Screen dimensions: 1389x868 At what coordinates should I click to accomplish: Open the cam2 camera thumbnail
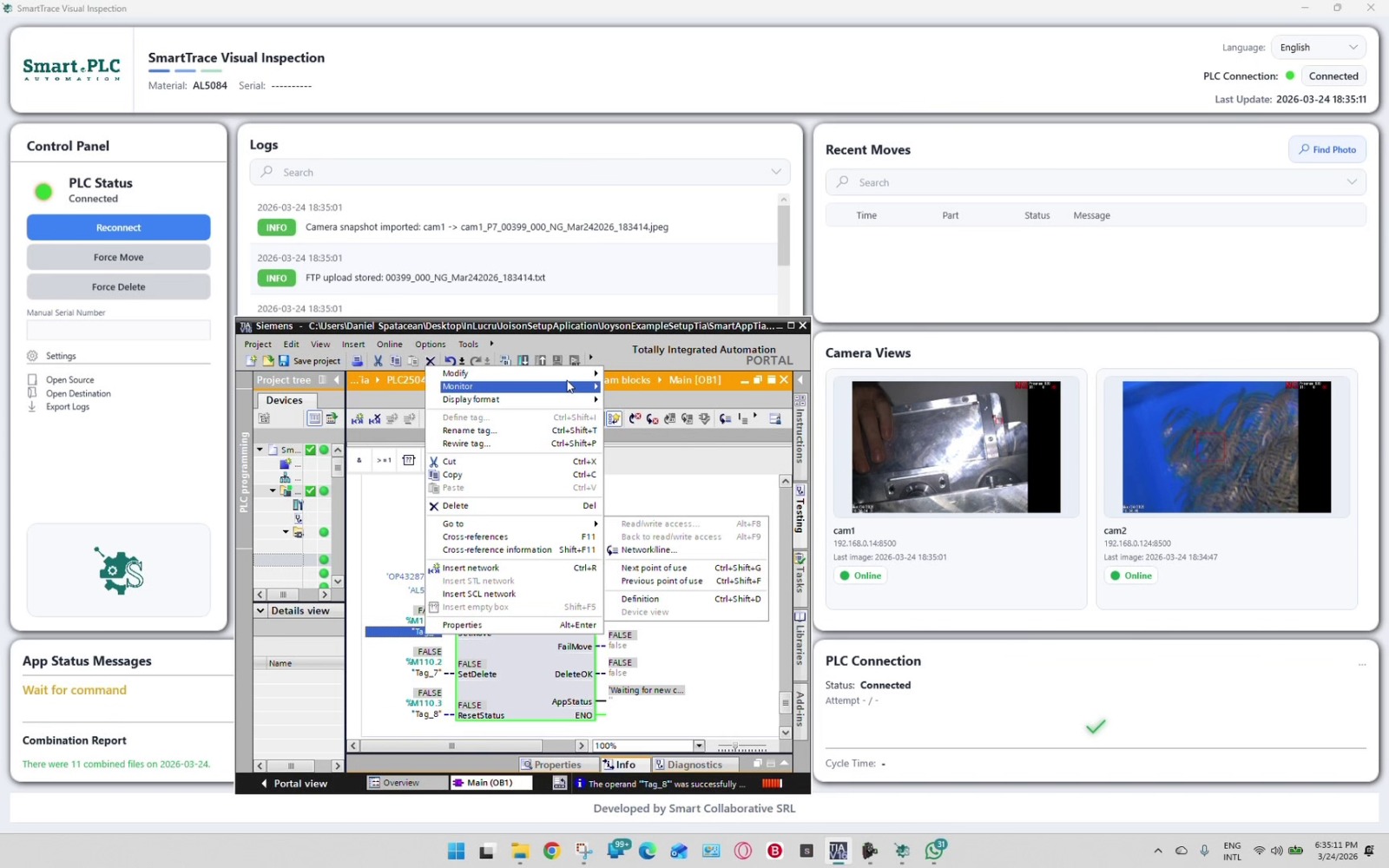point(1227,447)
